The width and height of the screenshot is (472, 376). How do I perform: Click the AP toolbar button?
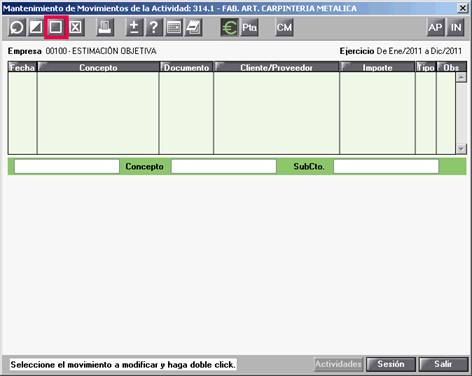point(436,27)
